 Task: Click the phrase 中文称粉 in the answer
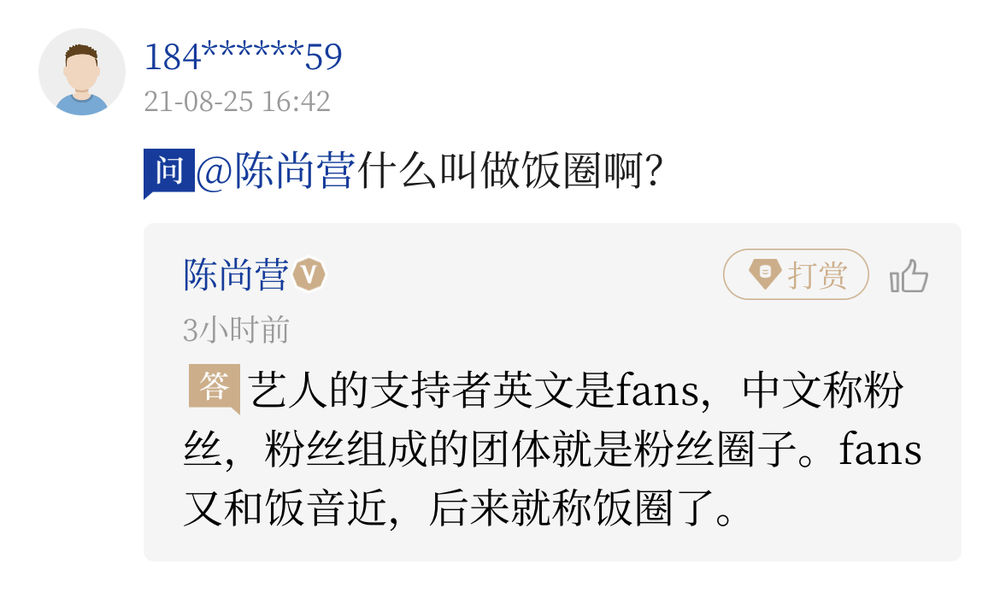click(822, 389)
